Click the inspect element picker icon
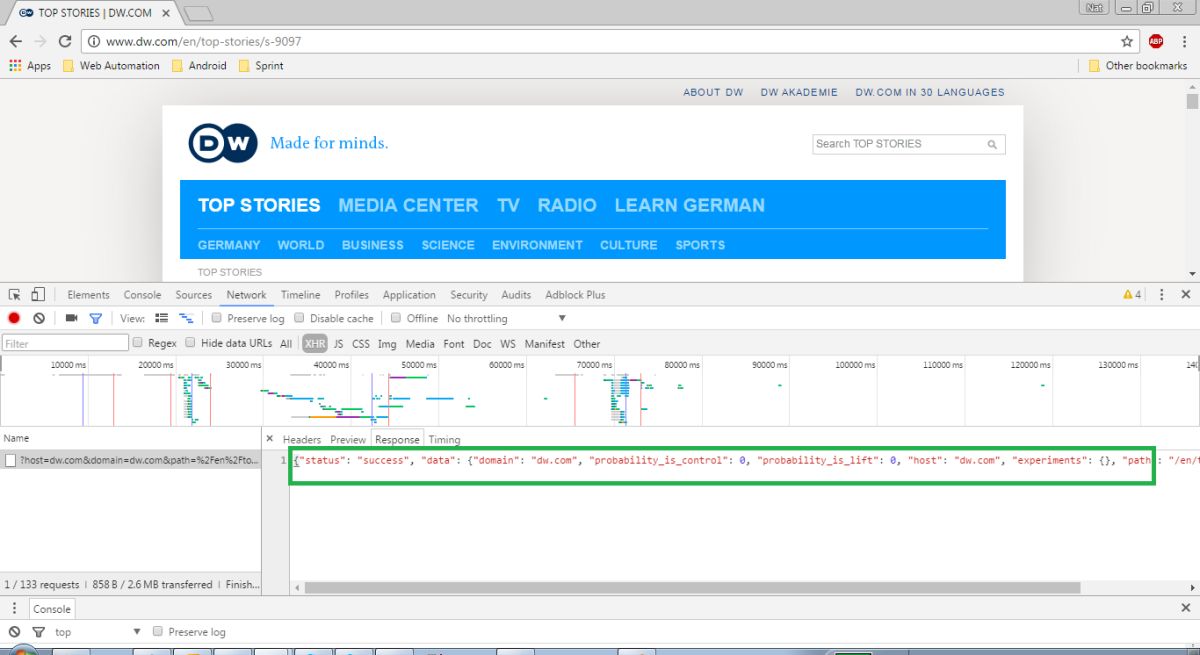This screenshot has height=655, width=1200. coord(15,295)
